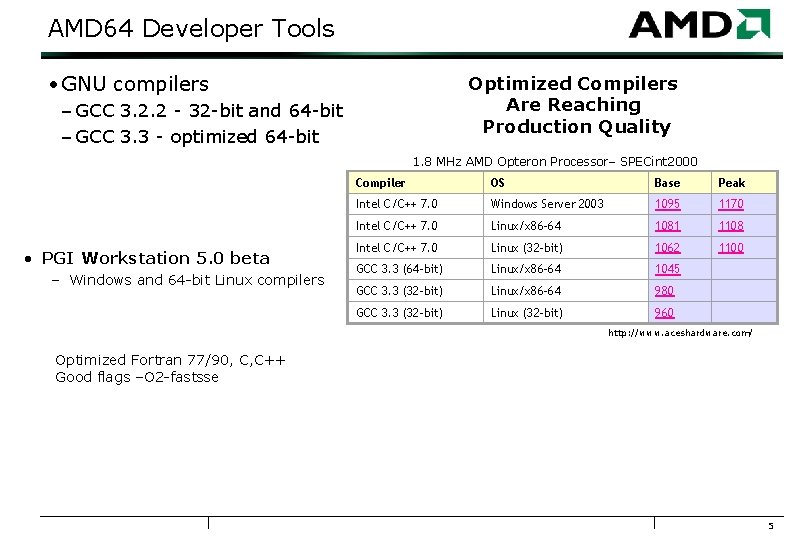Click the 'GCC 3.3 (64-bit)' cell
This screenshot has height=540, width=810.
(399, 269)
